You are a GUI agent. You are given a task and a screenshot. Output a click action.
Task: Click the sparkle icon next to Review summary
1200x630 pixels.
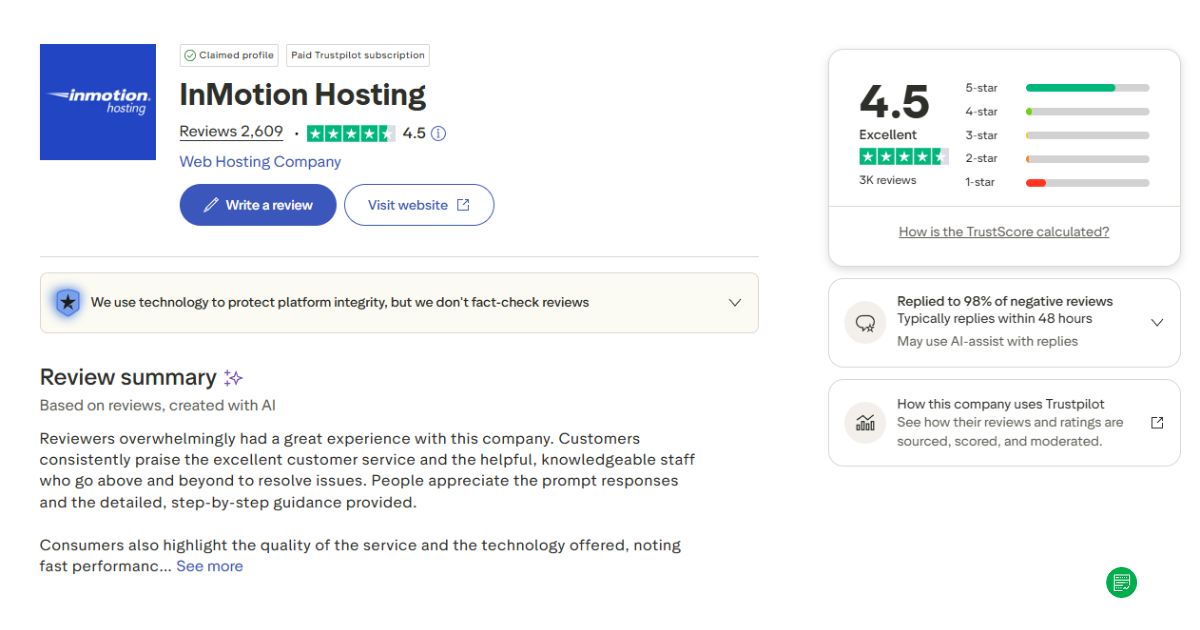point(233,376)
